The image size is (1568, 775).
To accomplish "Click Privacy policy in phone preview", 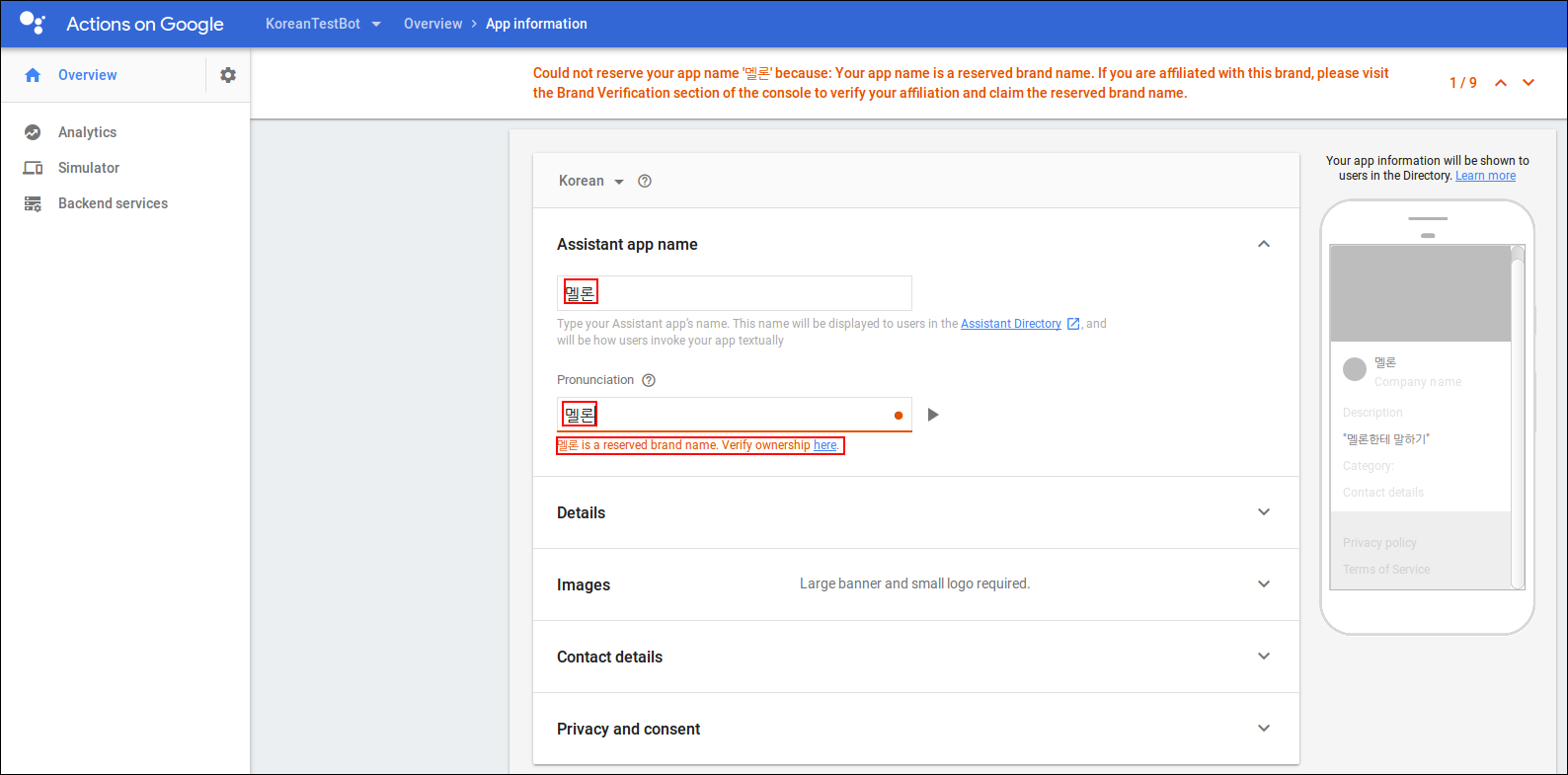I will (1379, 543).
